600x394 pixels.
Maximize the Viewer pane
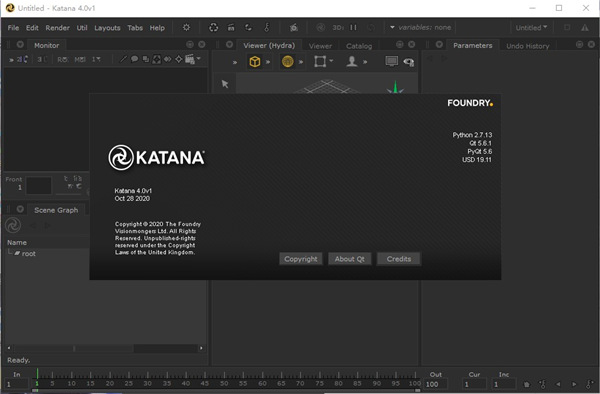point(399,44)
